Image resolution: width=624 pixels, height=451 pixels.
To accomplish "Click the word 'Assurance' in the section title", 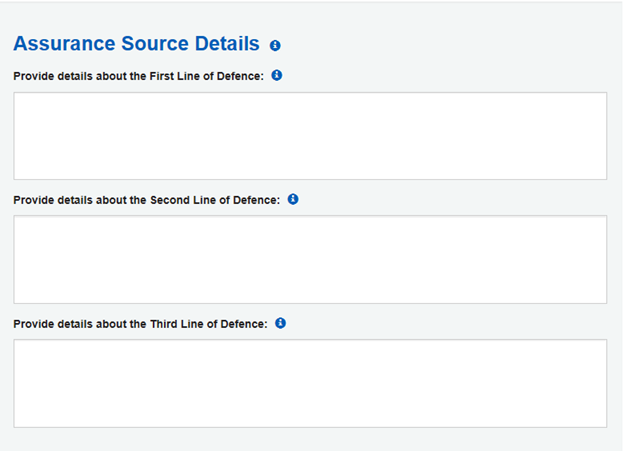I will point(64,43).
